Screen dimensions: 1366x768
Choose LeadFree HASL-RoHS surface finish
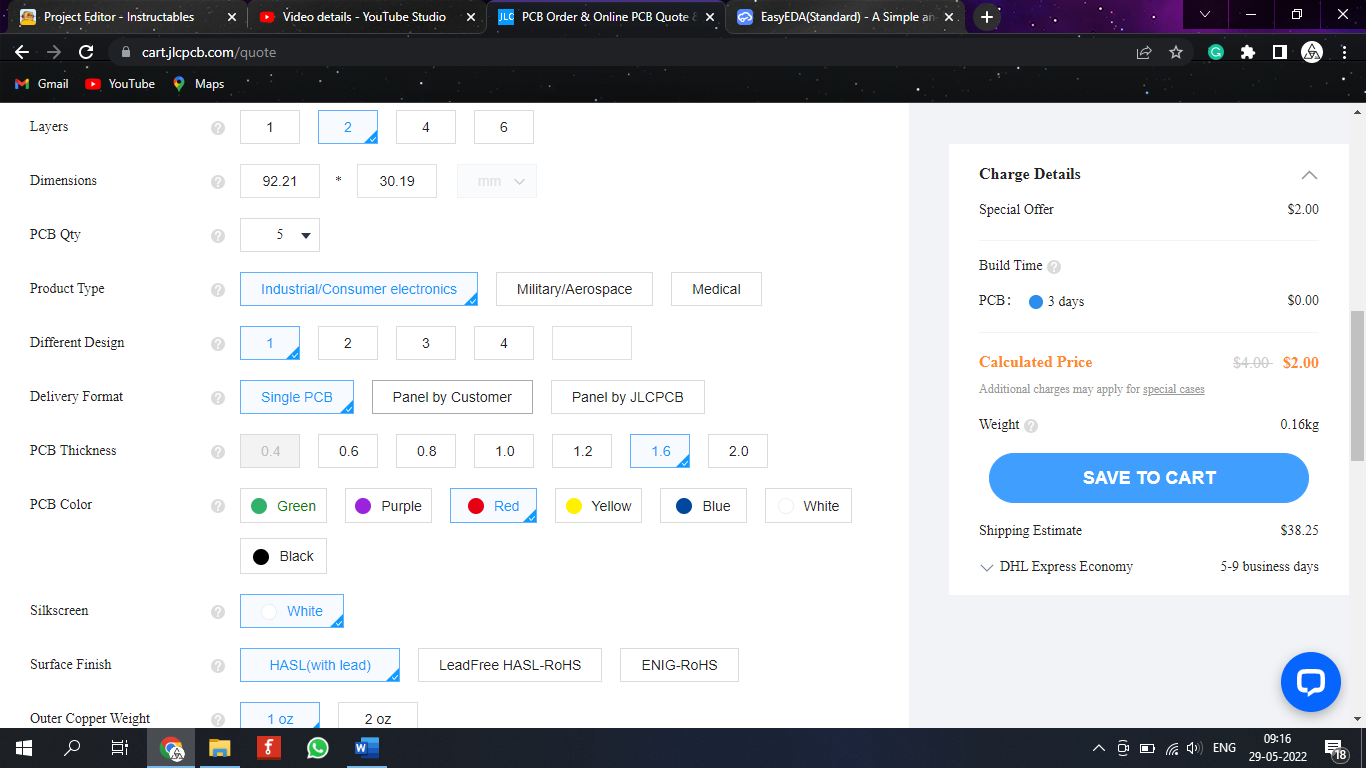pos(510,665)
